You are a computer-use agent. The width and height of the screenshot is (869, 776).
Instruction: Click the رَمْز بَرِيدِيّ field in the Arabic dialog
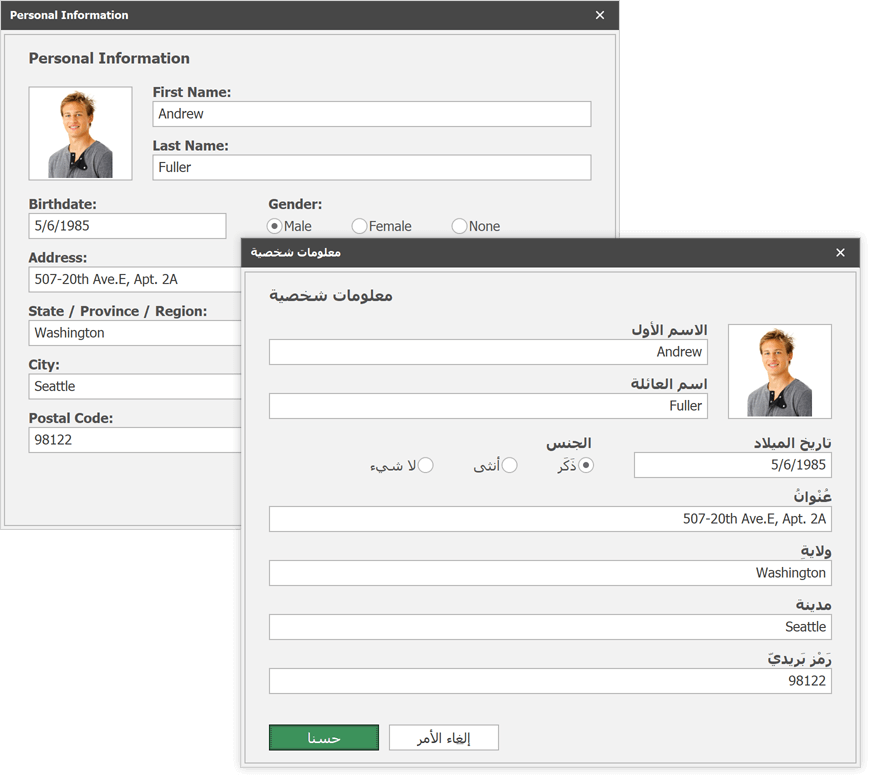pyautogui.click(x=550, y=681)
